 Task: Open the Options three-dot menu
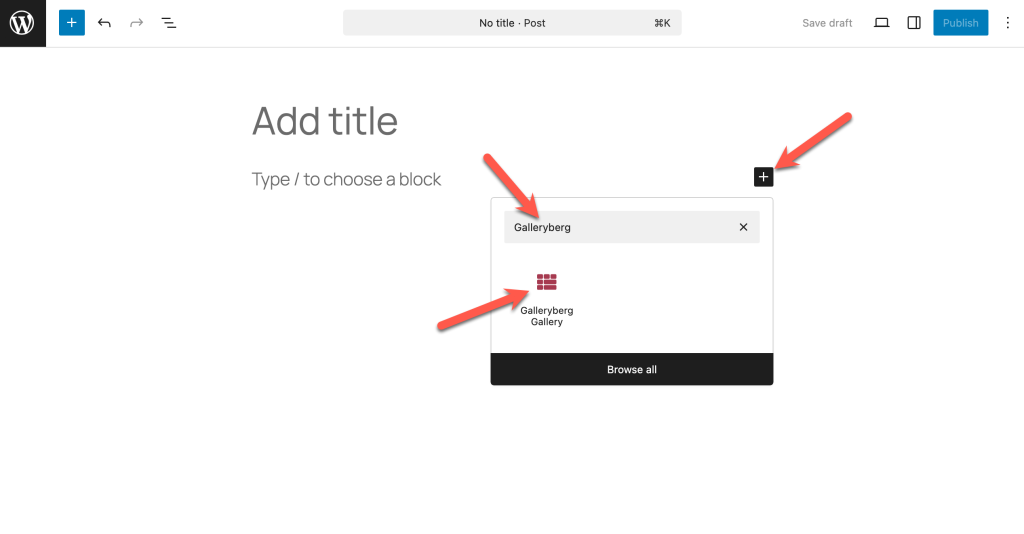pos(1007,23)
